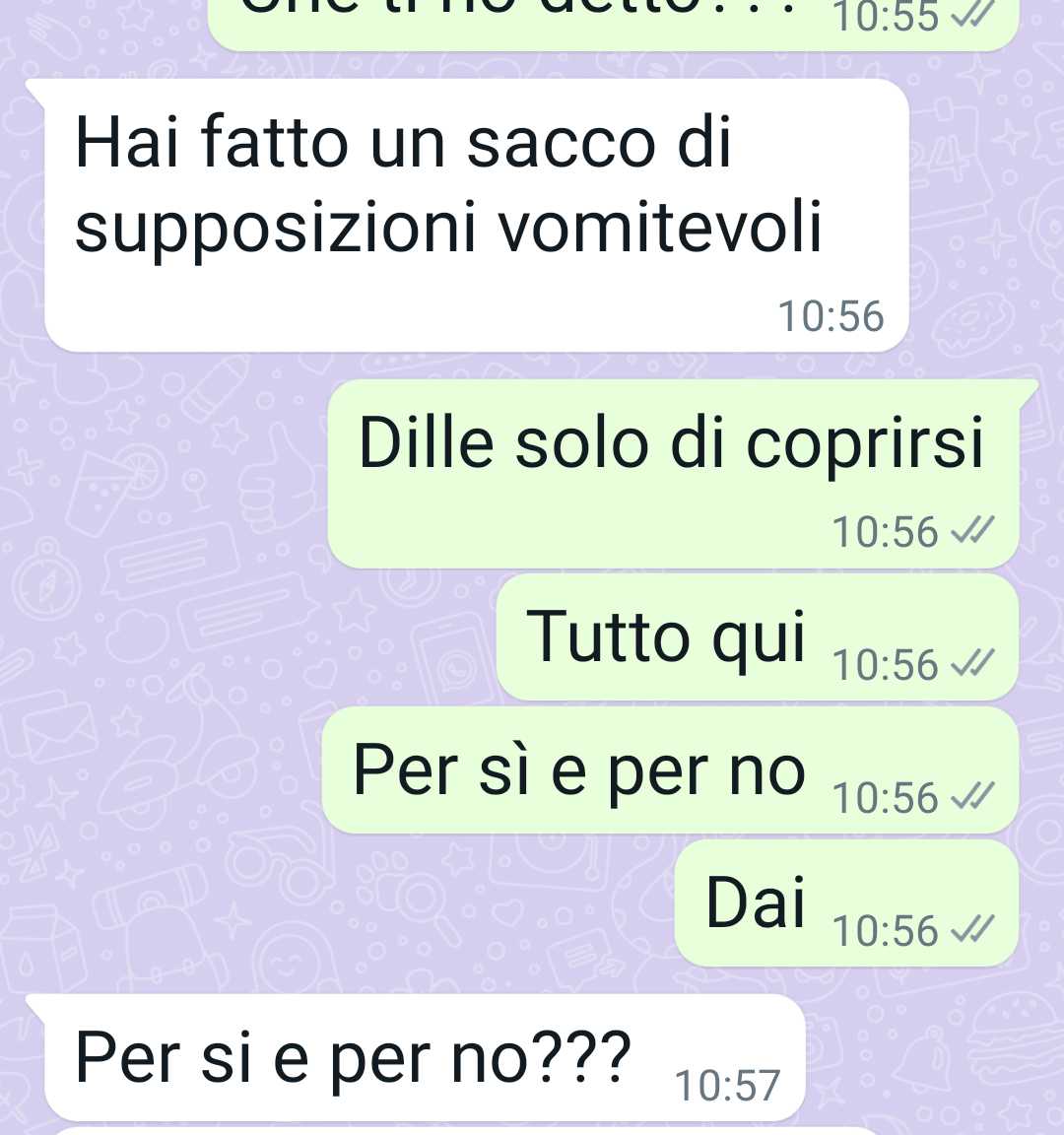
Task: Tap the 10:55 timestamp at the top
Action: tap(886, 17)
